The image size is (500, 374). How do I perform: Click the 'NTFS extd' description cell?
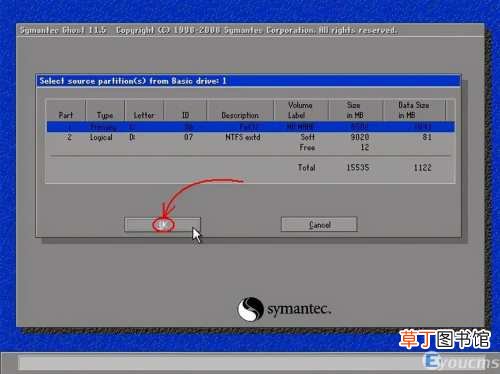click(x=243, y=137)
